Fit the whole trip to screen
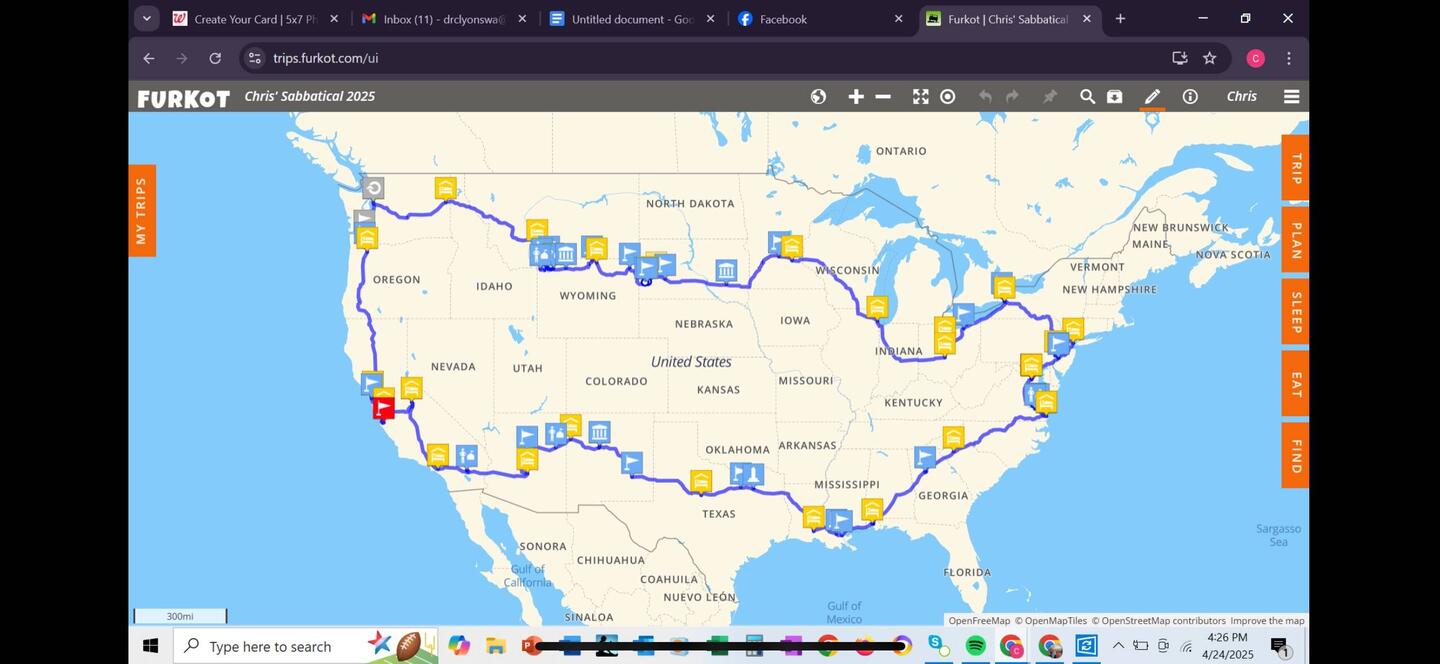The height and width of the screenshot is (664, 1440). point(920,96)
